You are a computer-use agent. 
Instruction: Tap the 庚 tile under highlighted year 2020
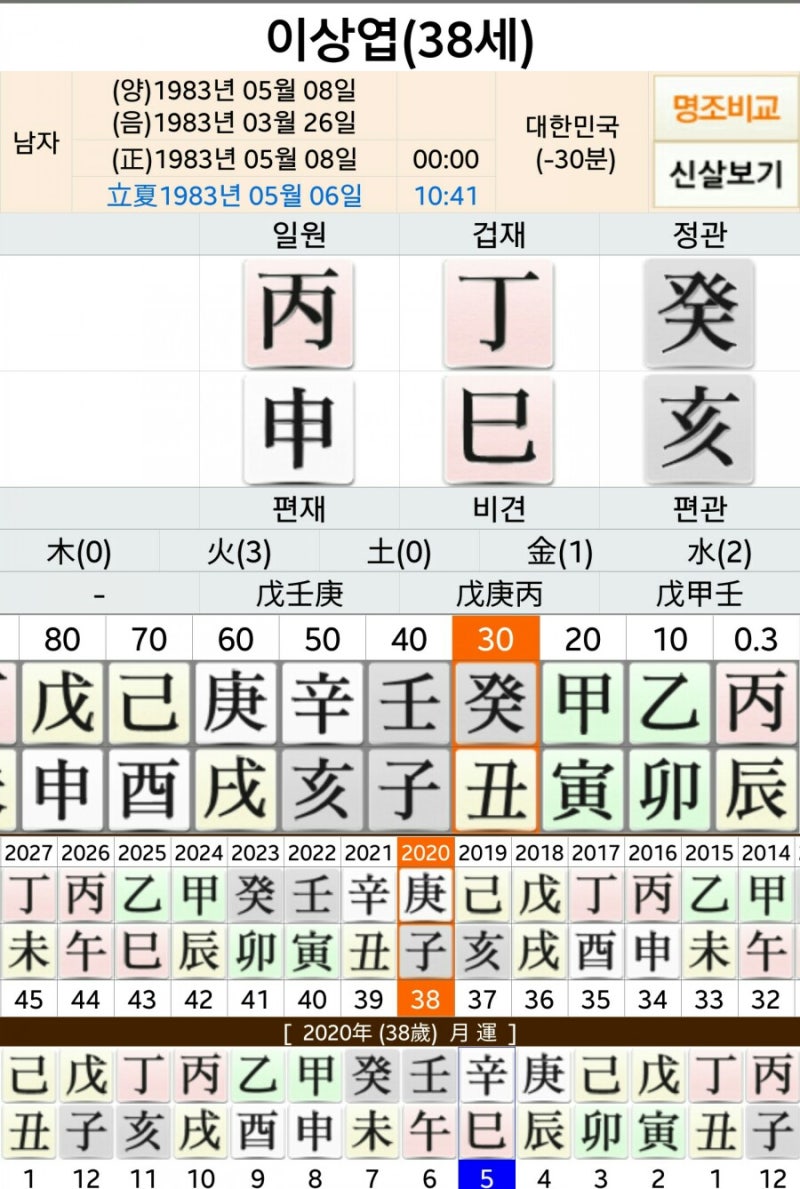point(425,895)
